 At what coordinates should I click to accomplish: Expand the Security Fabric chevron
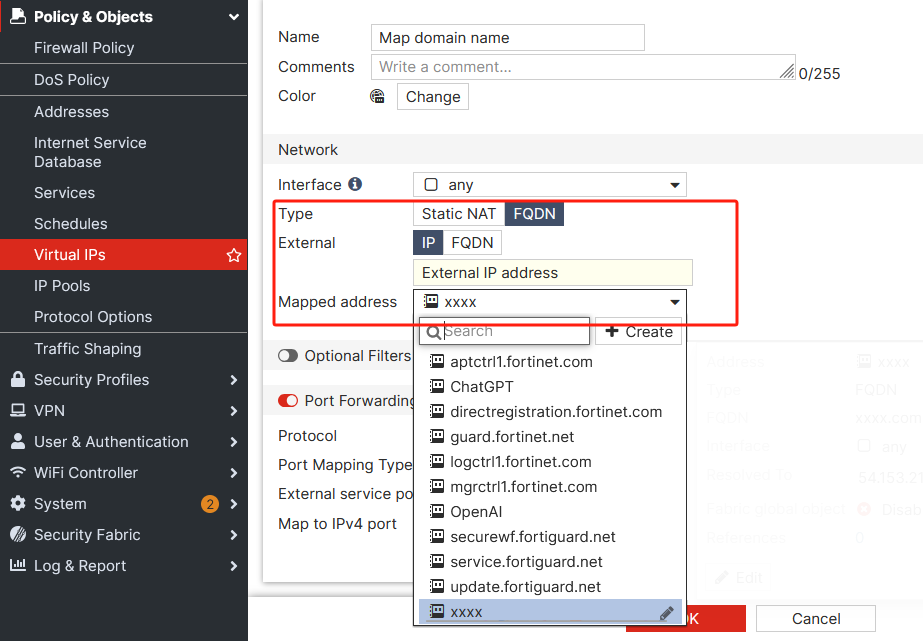[x=234, y=535]
